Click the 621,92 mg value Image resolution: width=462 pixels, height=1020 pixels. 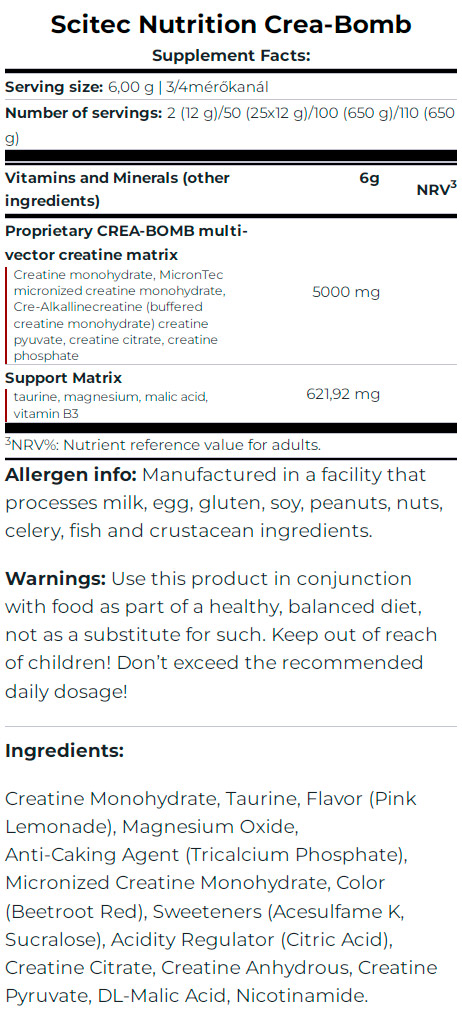tap(343, 394)
